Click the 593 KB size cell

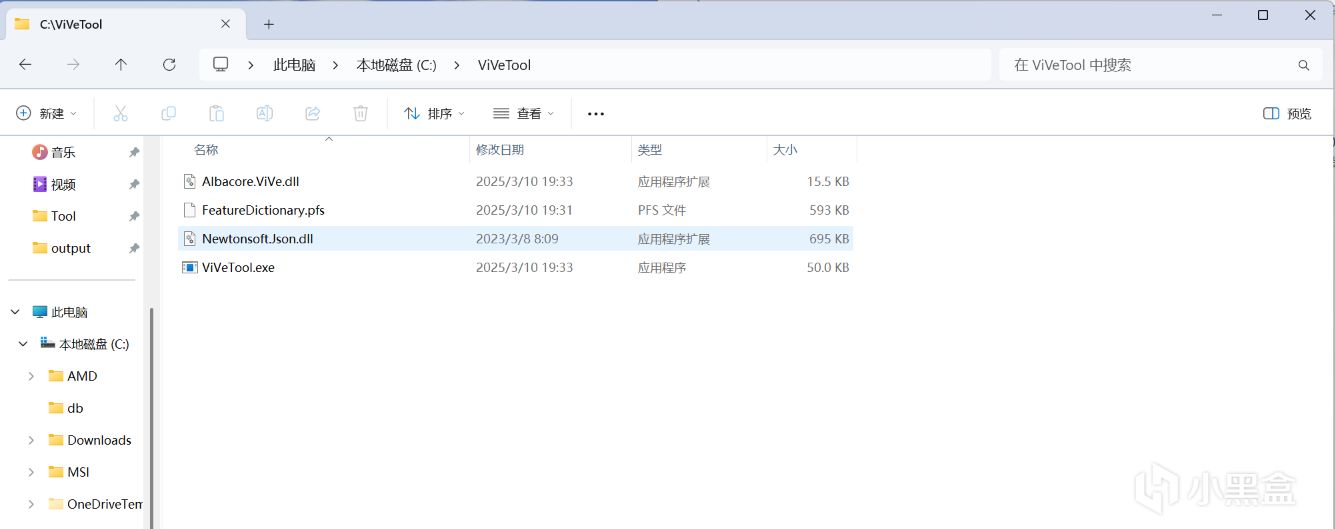pyautogui.click(x=829, y=210)
